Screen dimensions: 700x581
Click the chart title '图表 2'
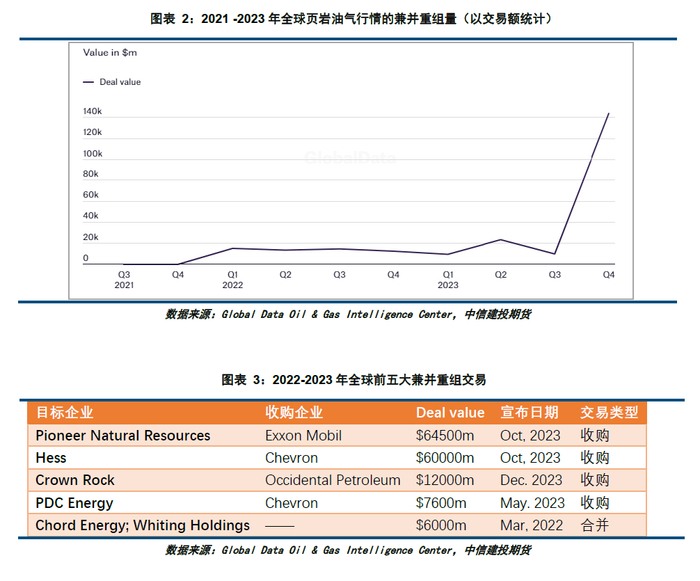tap(350, 19)
